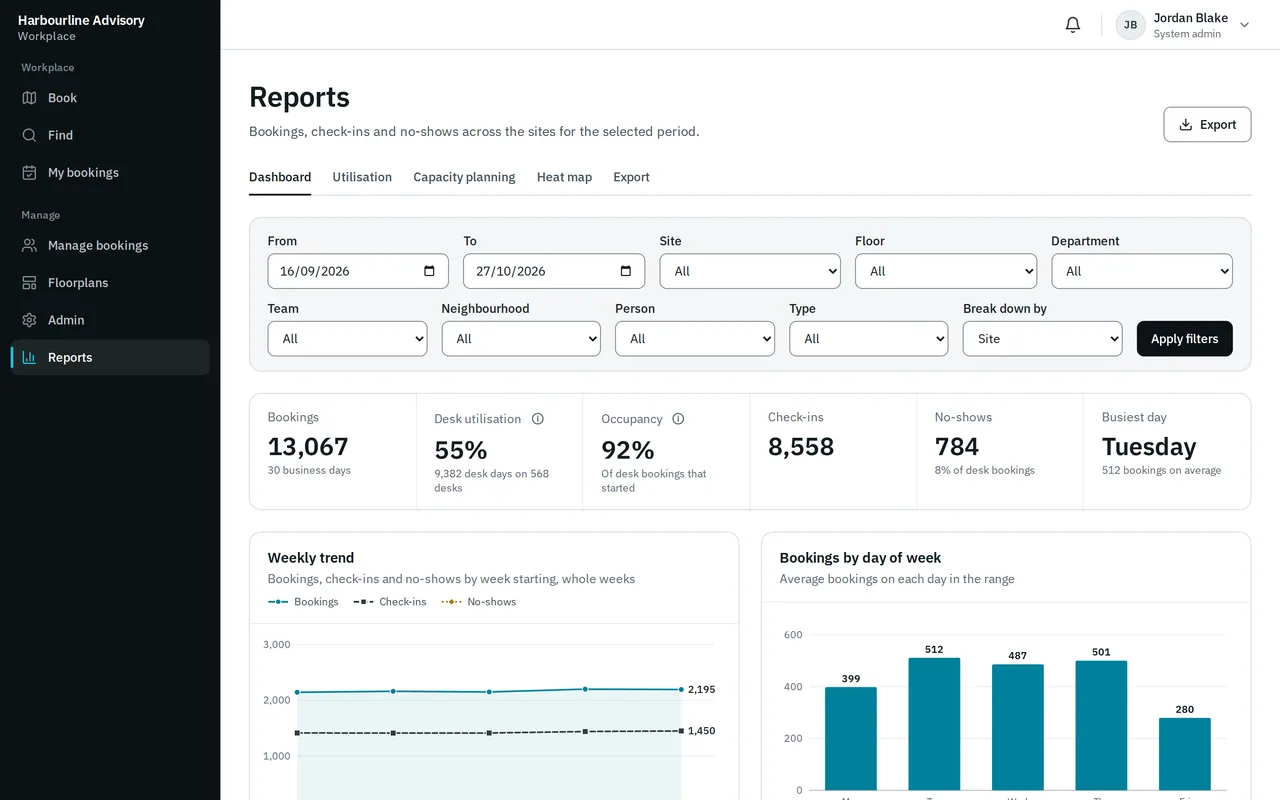Image resolution: width=1280 pixels, height=800 pixels.
Task: Click the Manage bookings people icon
Action: tap(29, 245)
